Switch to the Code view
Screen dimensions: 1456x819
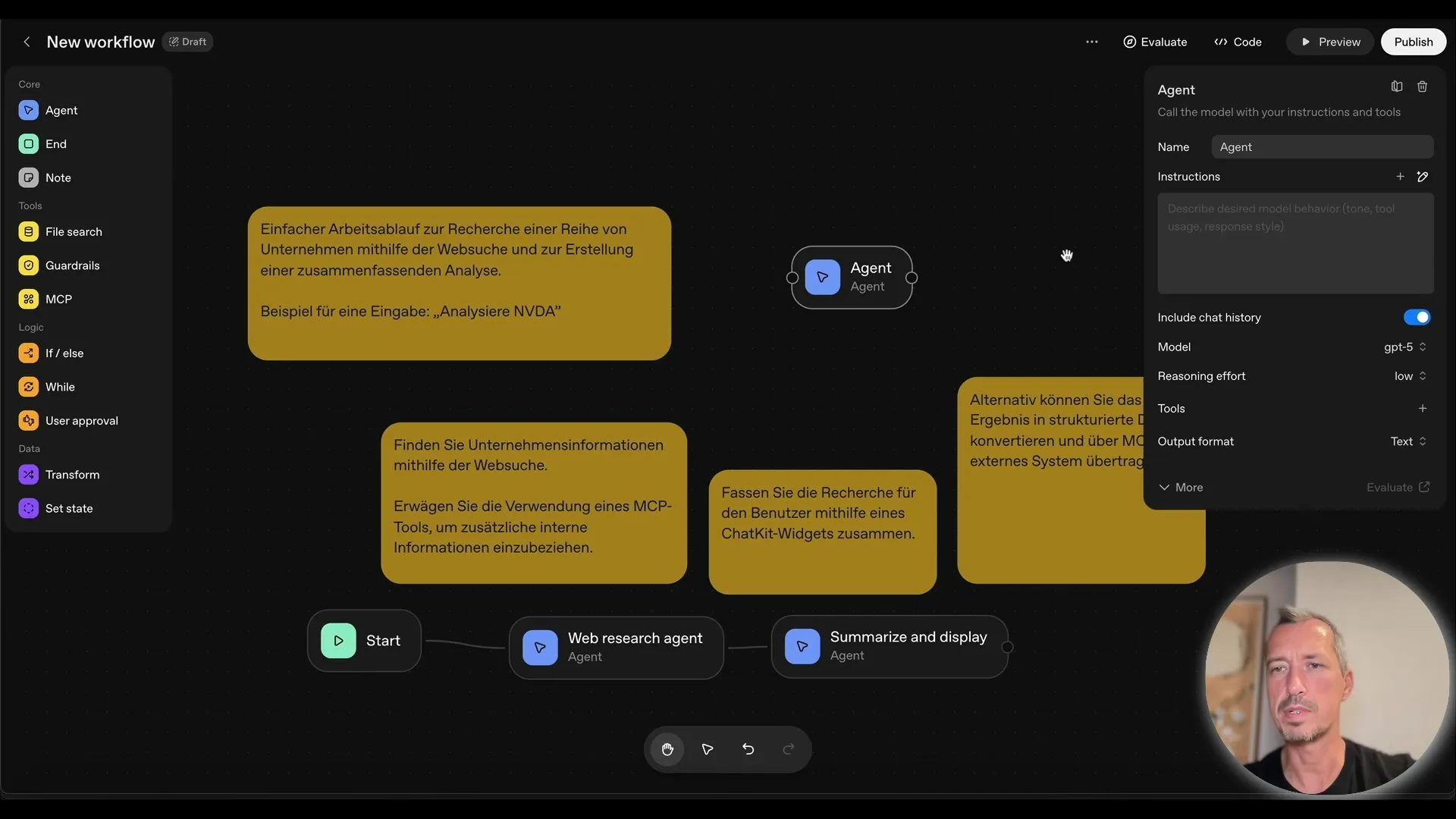coord(1238,42)
